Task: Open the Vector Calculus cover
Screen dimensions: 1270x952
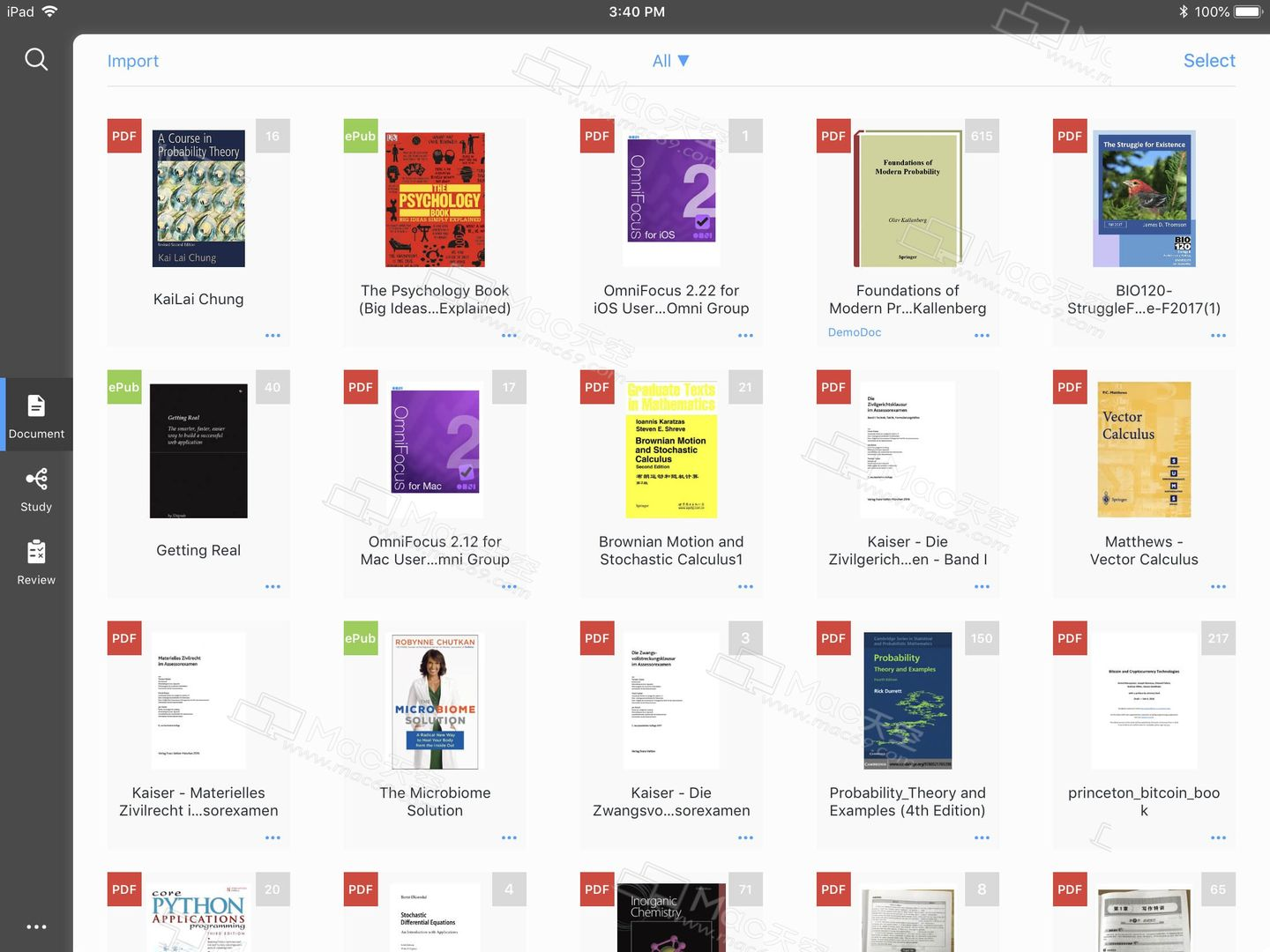Action: point(1144,450)
